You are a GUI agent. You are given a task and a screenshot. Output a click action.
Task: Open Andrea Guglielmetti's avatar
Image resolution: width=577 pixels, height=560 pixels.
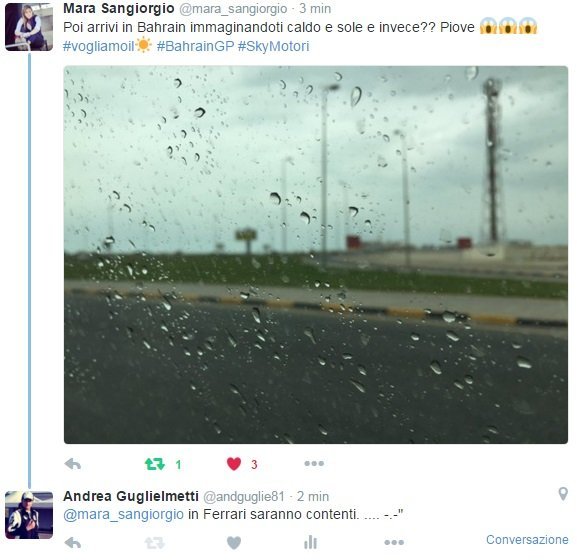point(29,515)
